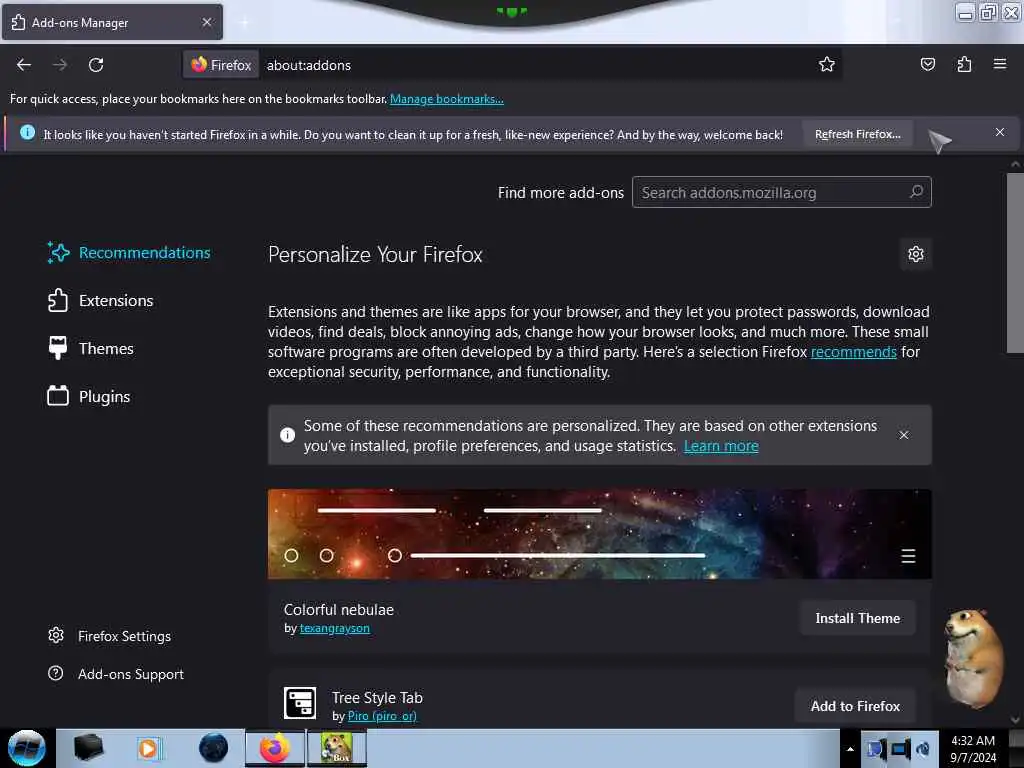The image size is (1024, 768).
Task: Open the Manage bookmarks link
Action: click(447, 99)
